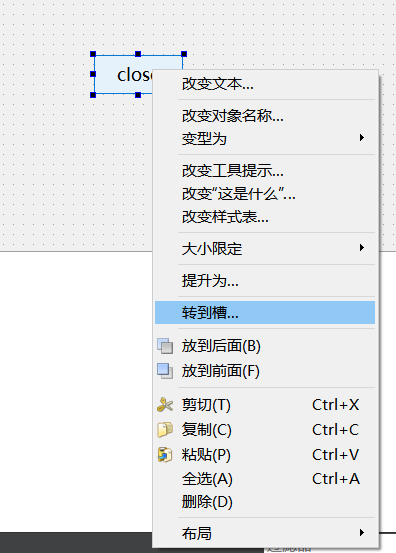
Task: Click the bring-to-front icon
Action: [x=165, y=371]
